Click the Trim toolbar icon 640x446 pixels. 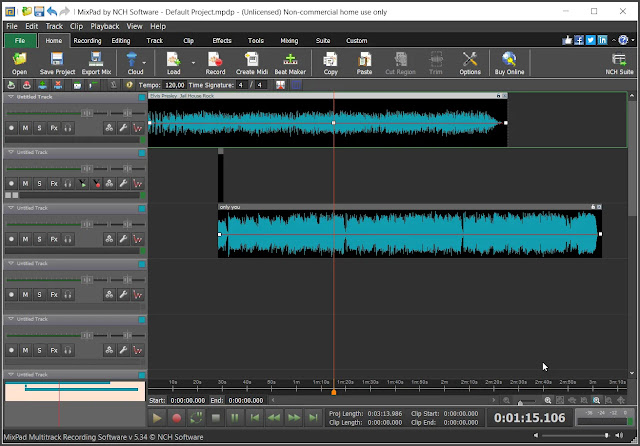tap(436, 63)
